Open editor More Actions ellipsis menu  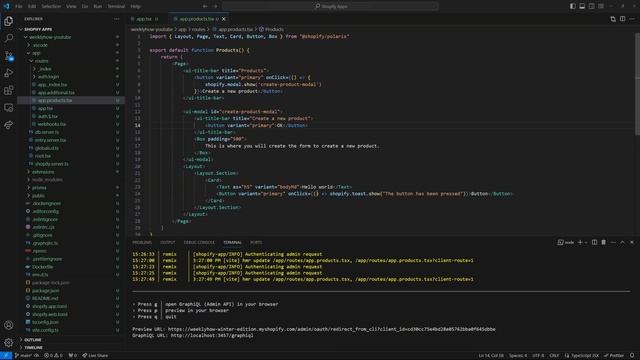coord(632,19)
